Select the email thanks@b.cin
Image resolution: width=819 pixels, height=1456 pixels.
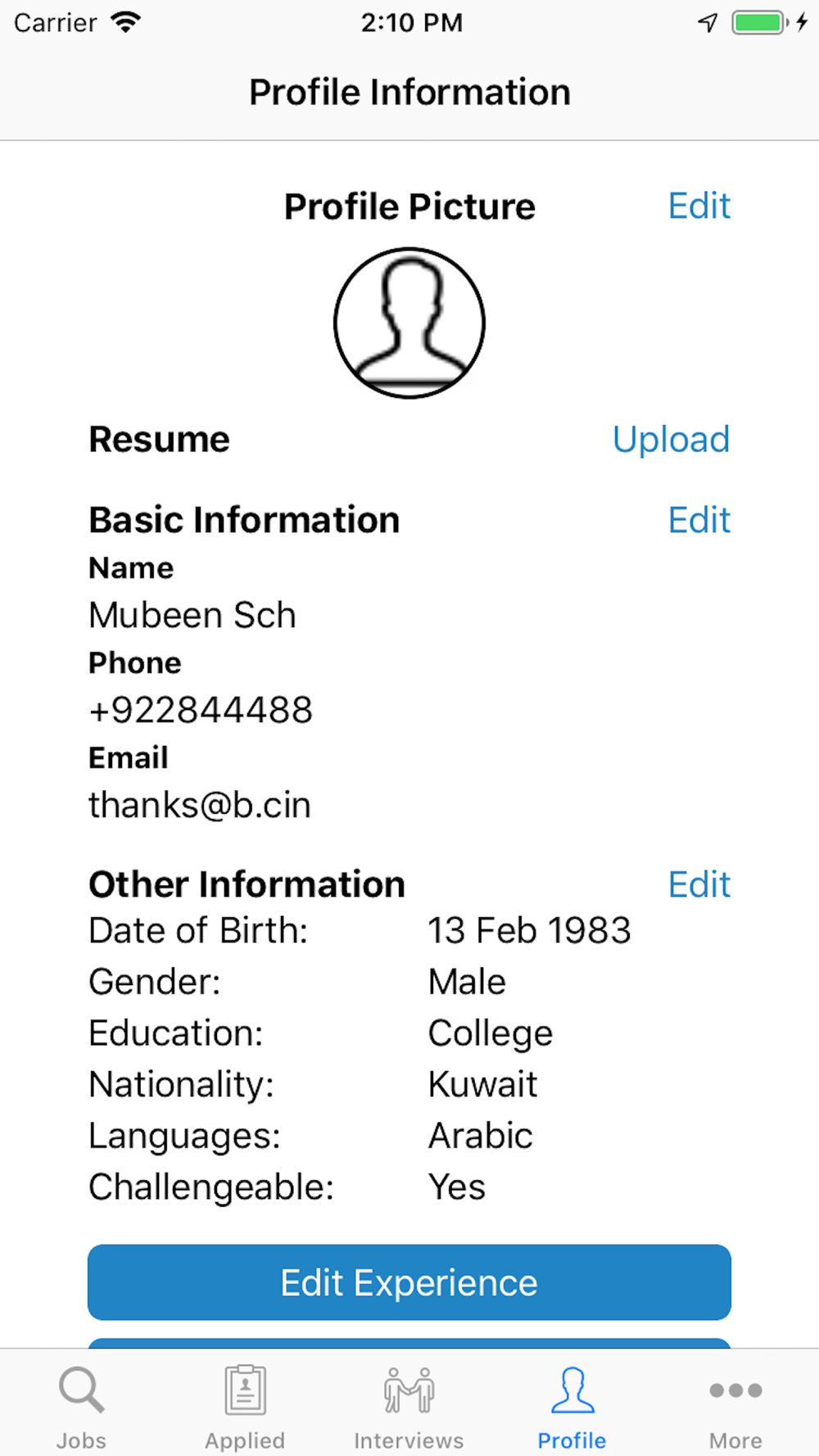tap(200, 805)
